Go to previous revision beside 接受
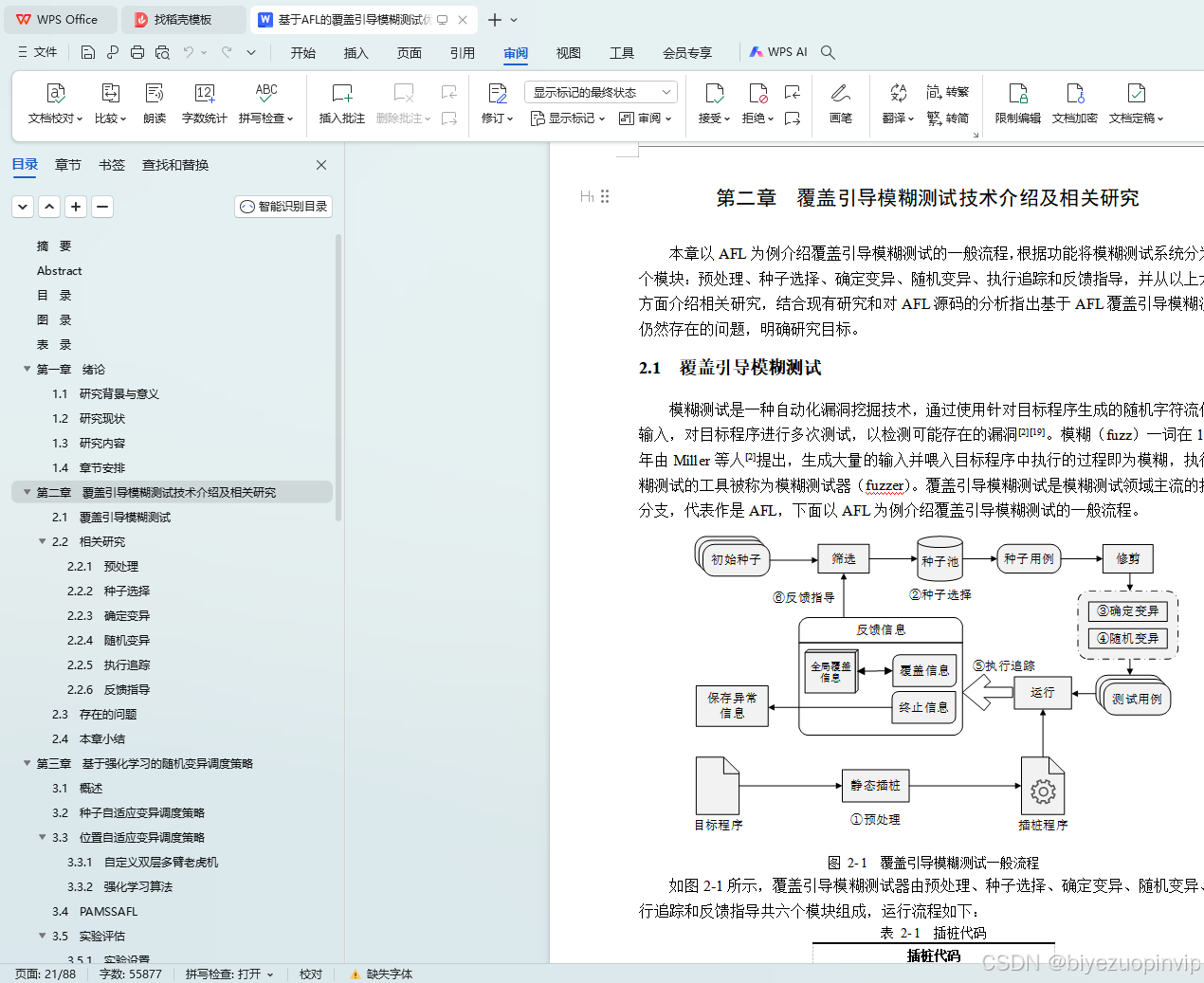This screenshot has width=1204, height=983. click(793, 92)
